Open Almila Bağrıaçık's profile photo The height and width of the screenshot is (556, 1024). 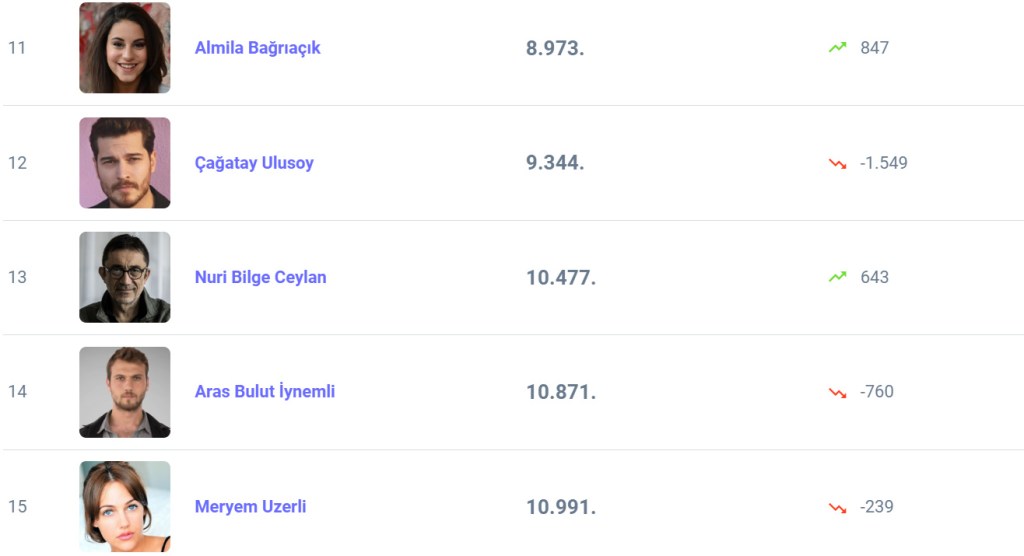click(x=125, y=48)
